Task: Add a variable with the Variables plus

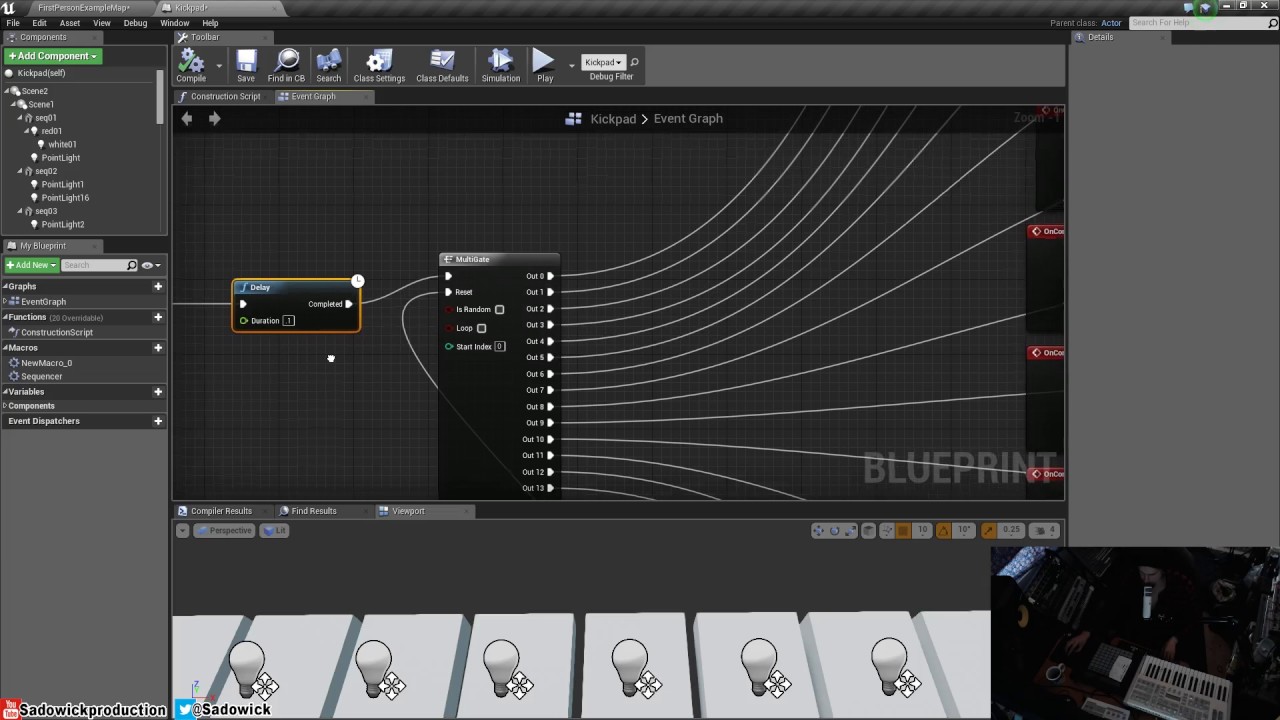Action: (157, 392)
